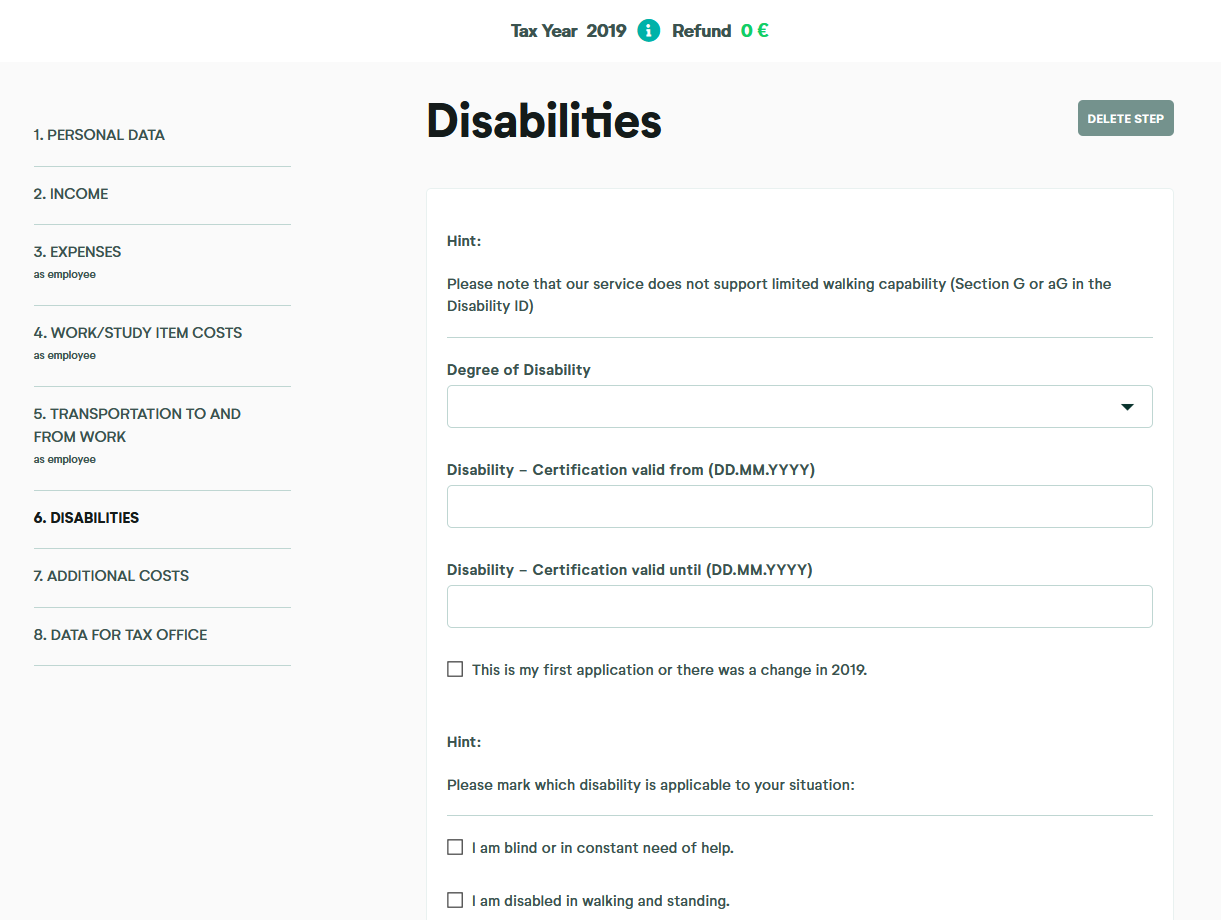Open the Degree of Disability select box
Screen dimensions: 1221x920
click(780, 407)
